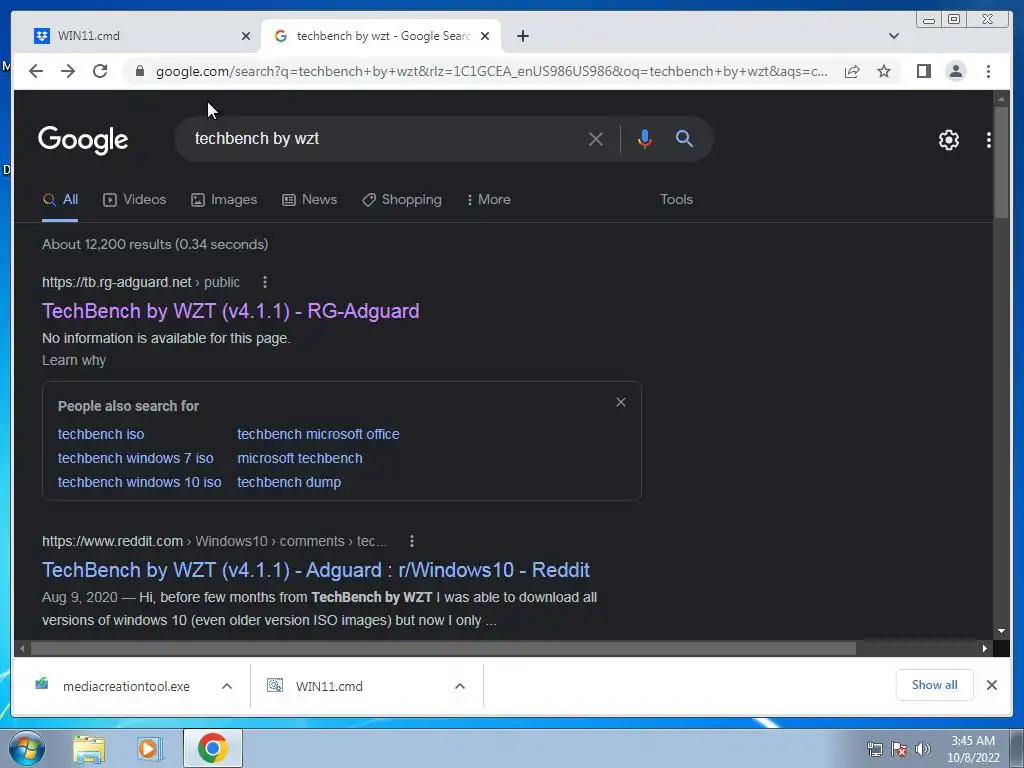Switch to Videos results

pos(135,200)
